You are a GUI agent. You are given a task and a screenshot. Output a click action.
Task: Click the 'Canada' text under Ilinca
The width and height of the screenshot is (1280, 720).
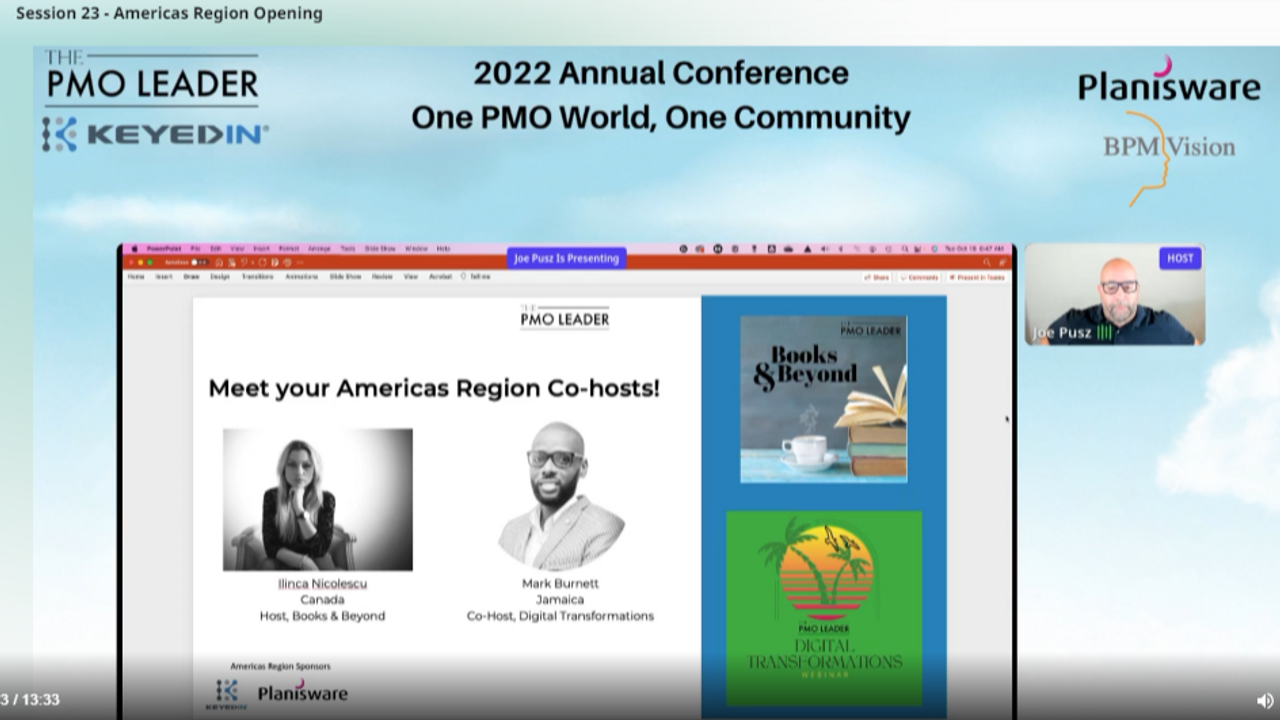pyautogui.click(x=322, y=600)
